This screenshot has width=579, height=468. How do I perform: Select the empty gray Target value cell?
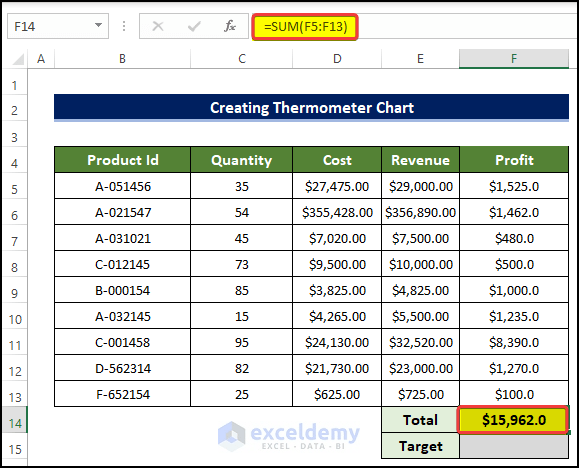click(x=514, y=446)
